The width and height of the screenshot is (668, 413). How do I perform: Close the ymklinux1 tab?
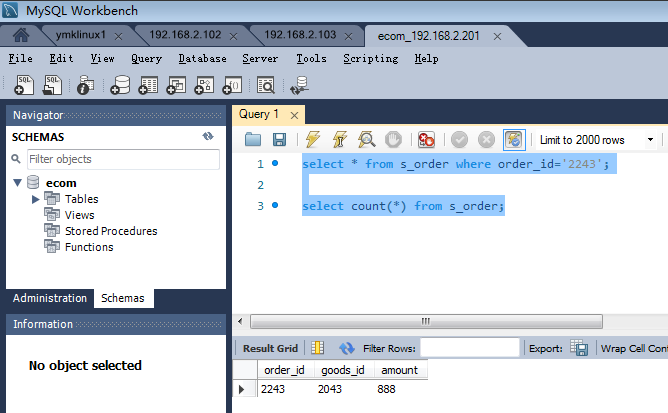[x=118, y=37]
